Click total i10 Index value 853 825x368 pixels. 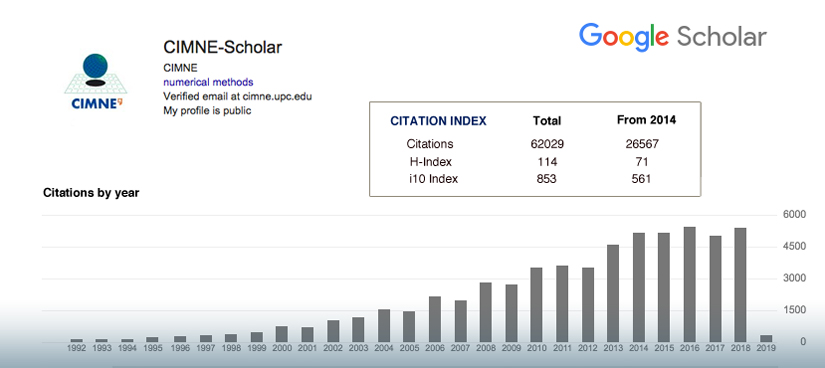(547, 179)
